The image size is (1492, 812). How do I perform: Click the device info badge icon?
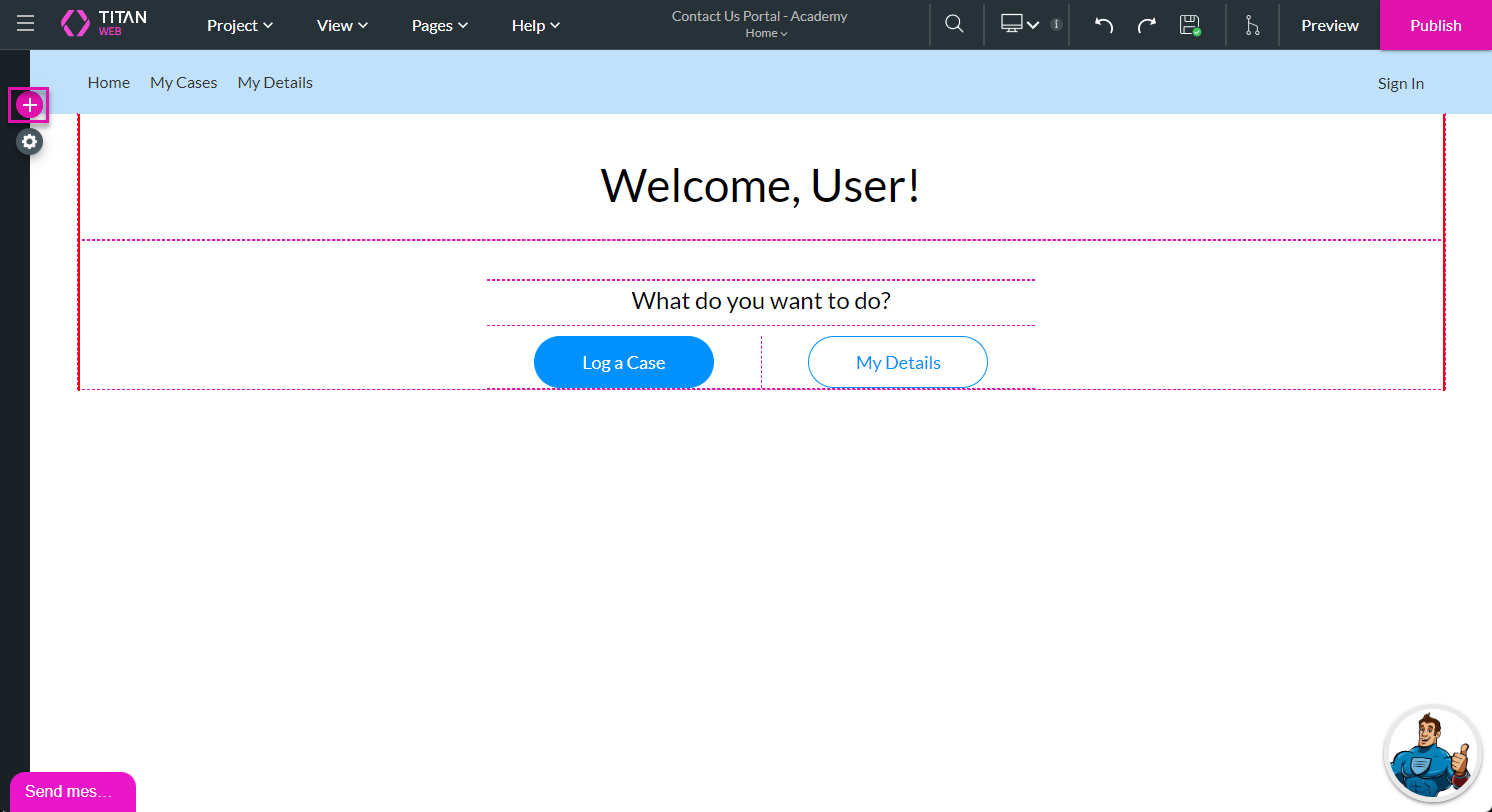(x=1056, y=25)
